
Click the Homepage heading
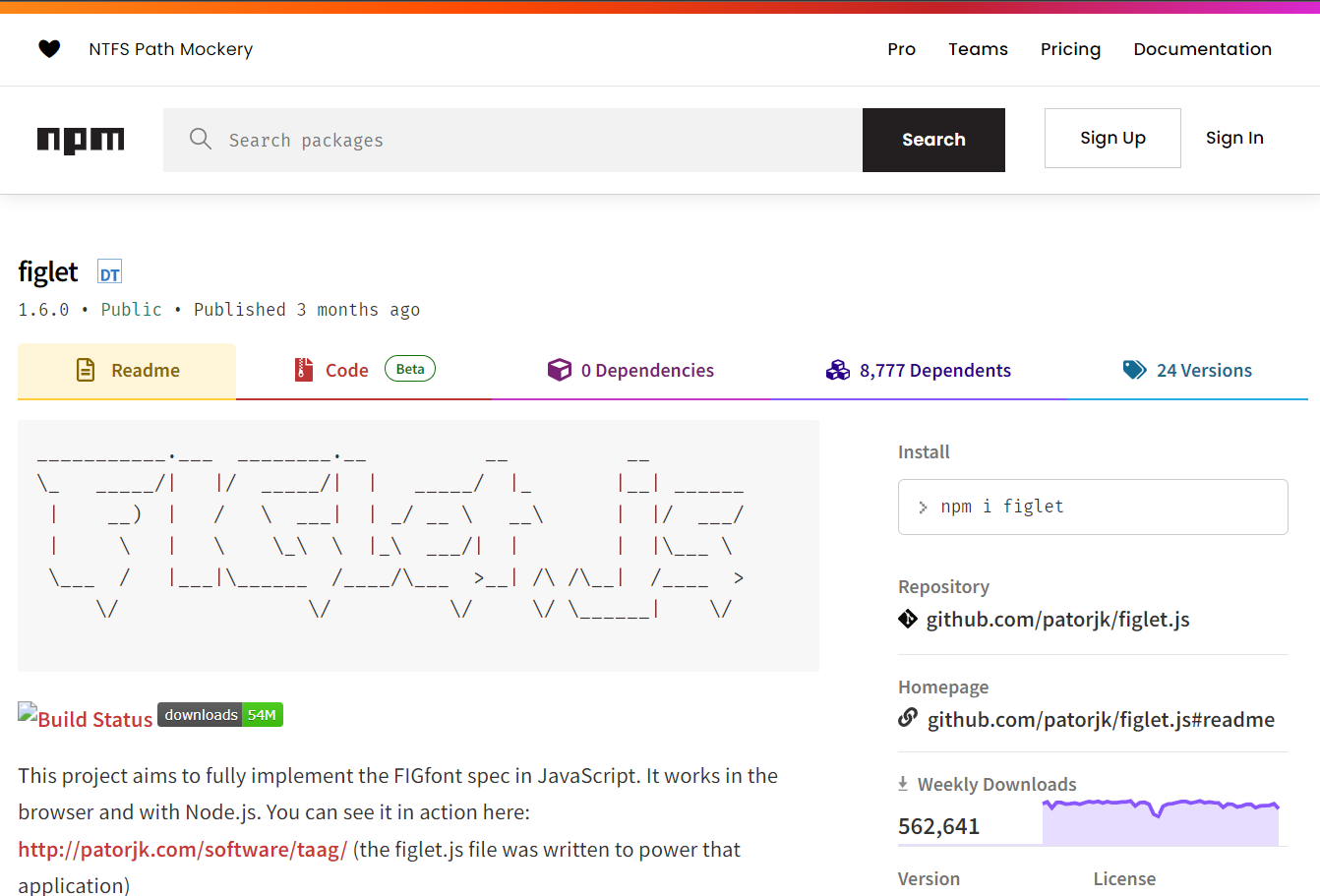click(x=943, y=687)
